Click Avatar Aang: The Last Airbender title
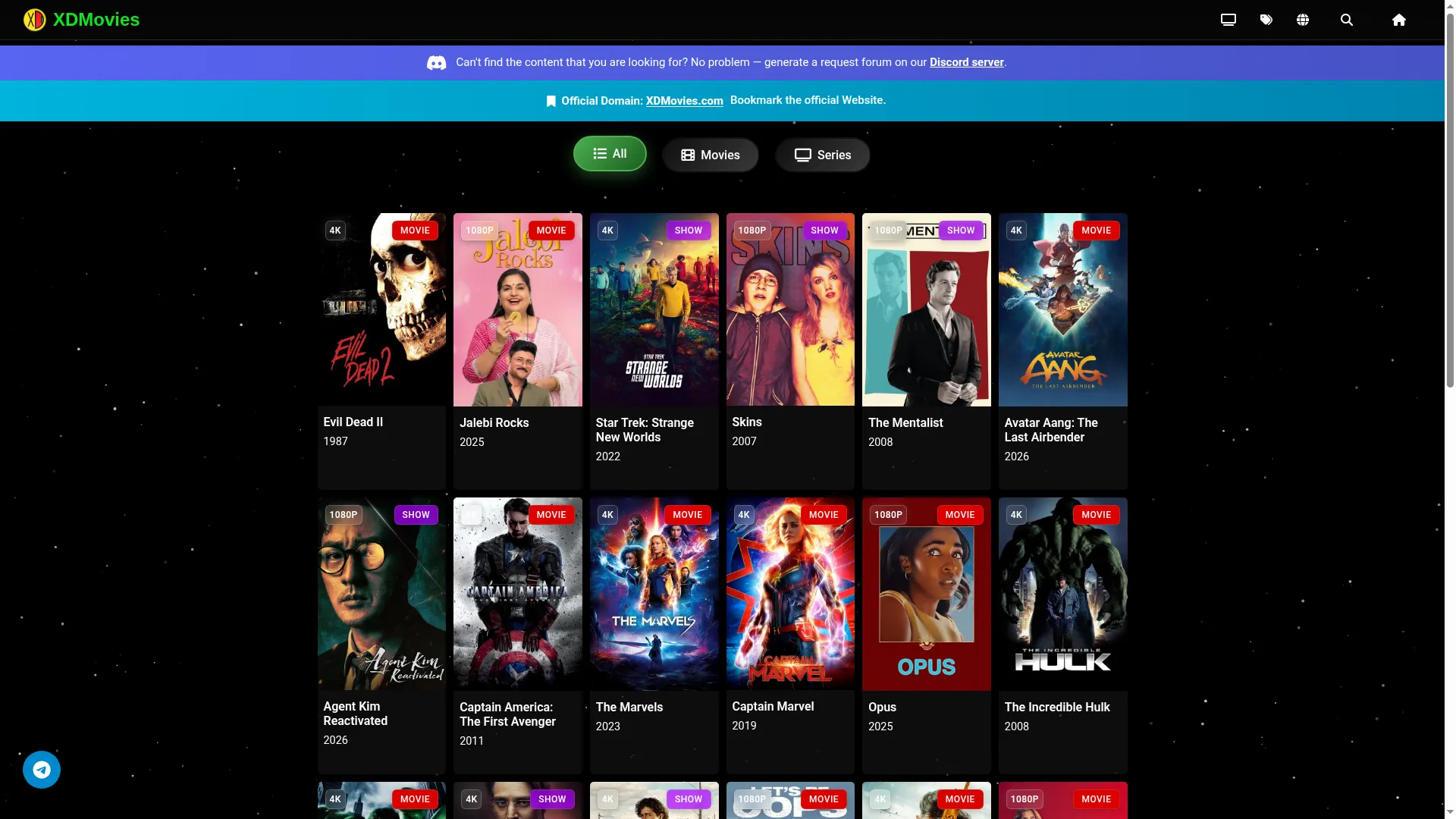The height and width of the screenshot is (819, 1456). [1051, 430]
